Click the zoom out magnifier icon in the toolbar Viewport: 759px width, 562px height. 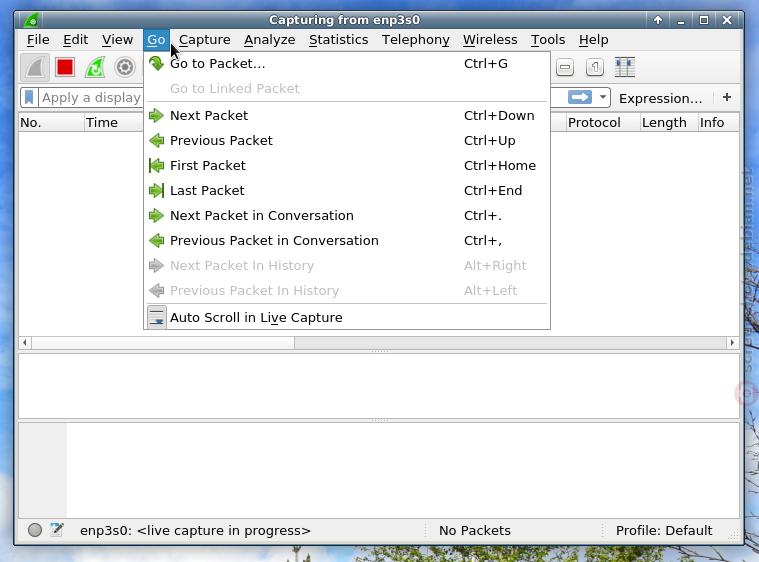[x=565, y=67]
